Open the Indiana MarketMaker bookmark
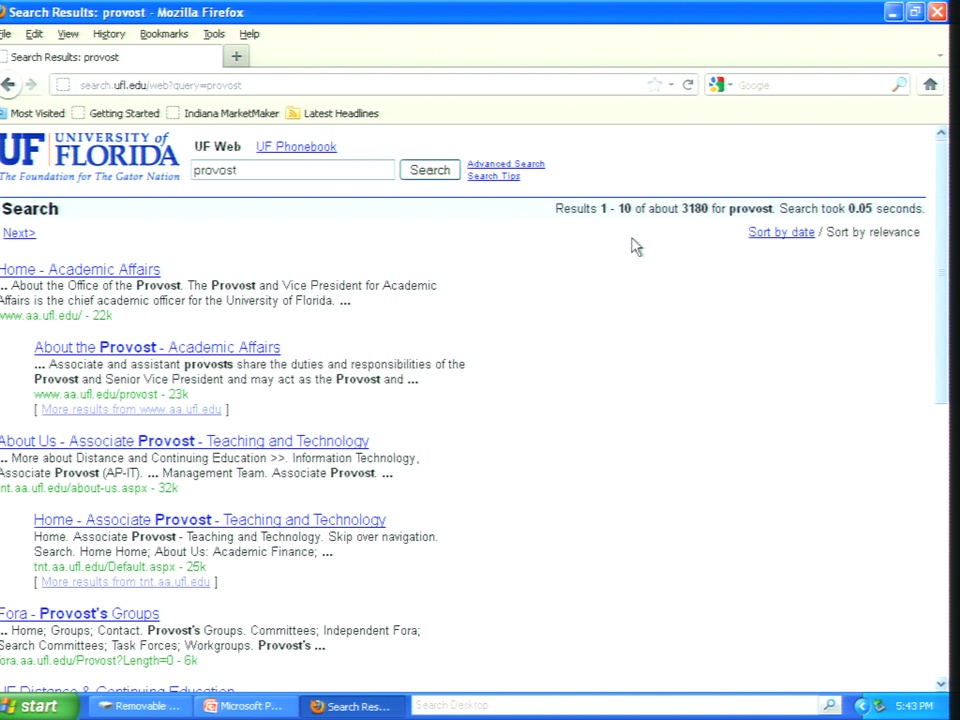960x720 pixels. point(223,113)
